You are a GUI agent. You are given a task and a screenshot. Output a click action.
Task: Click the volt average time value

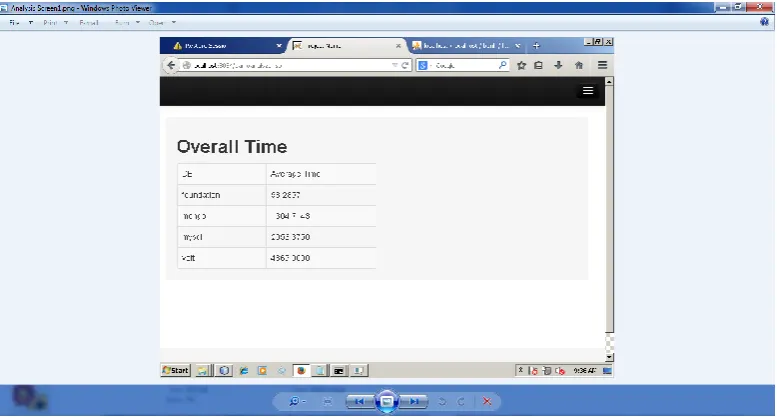[x=290, y=258]
